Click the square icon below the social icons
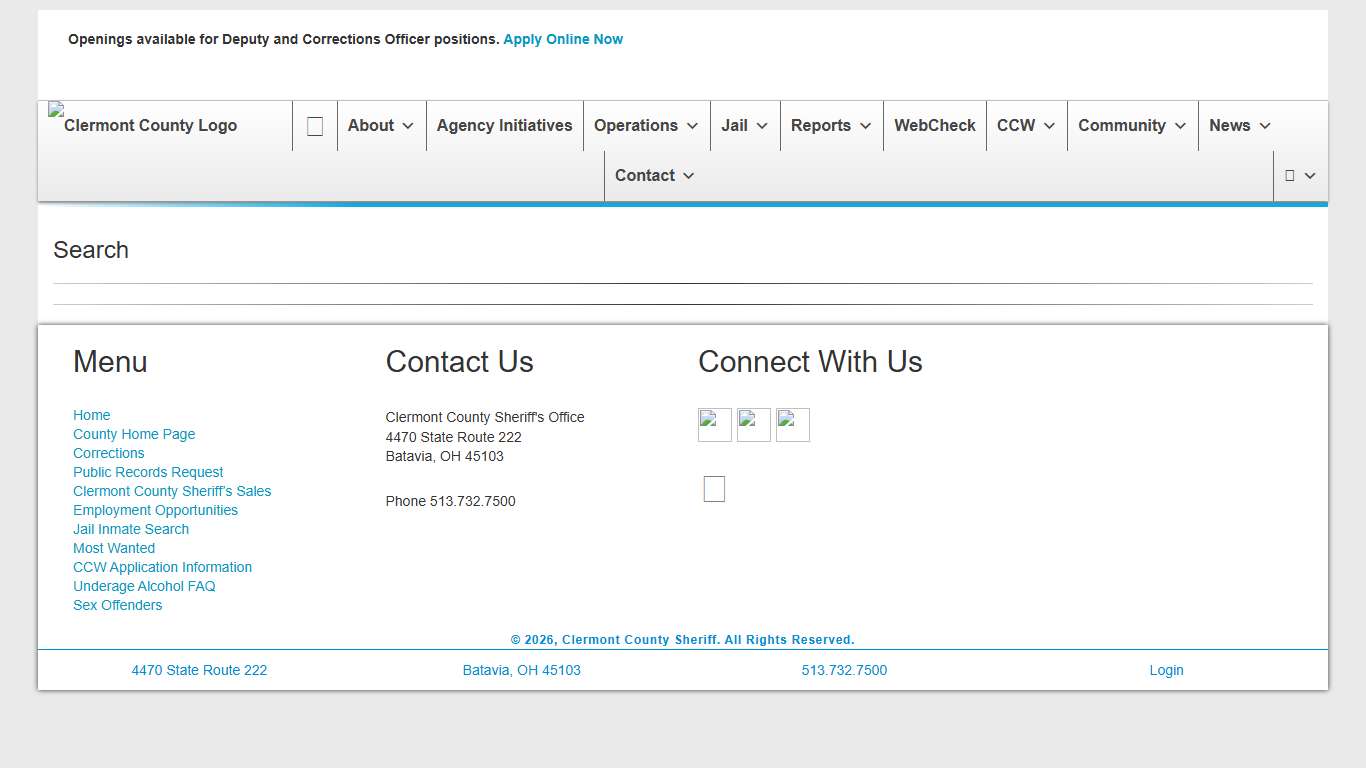The height and width of the screenshot is (768, 1366). coord(714,489)
